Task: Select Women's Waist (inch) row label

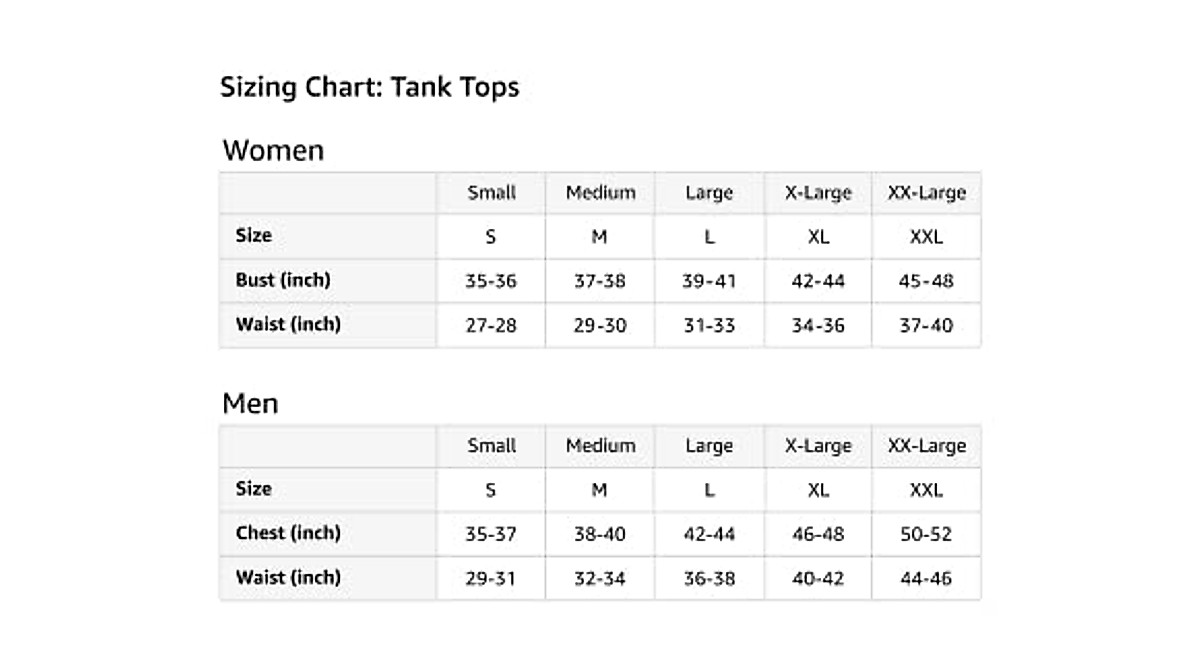Action: click(x=288, y=325)
